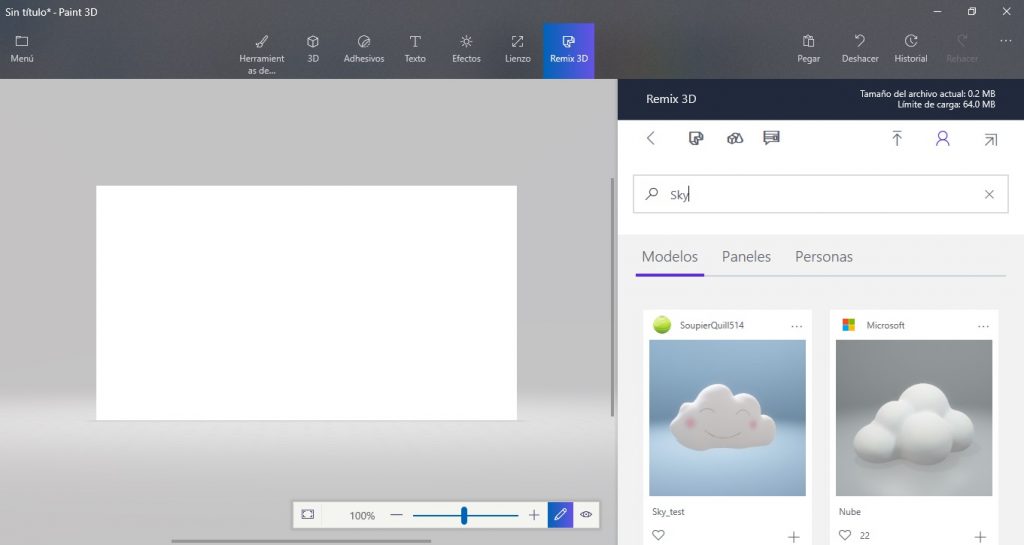Toggle the Remix 3D panel
The height and width of the screenshot is (545, 1024).
pos(569,51)
